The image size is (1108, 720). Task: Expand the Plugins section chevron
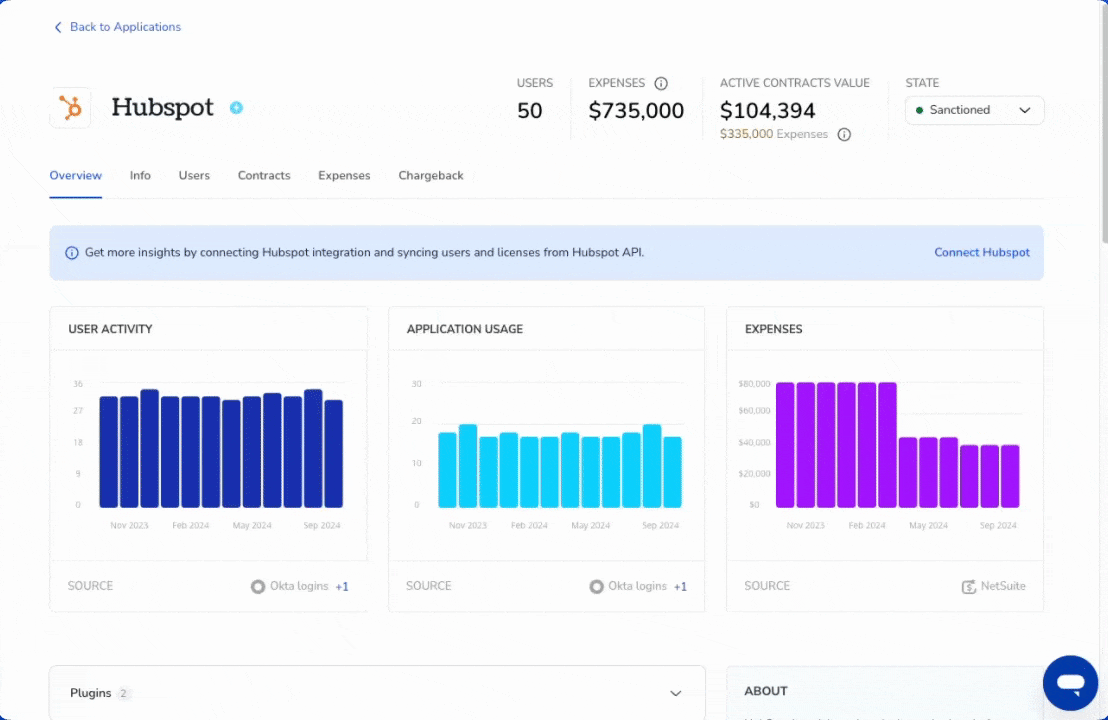(676, 693)
